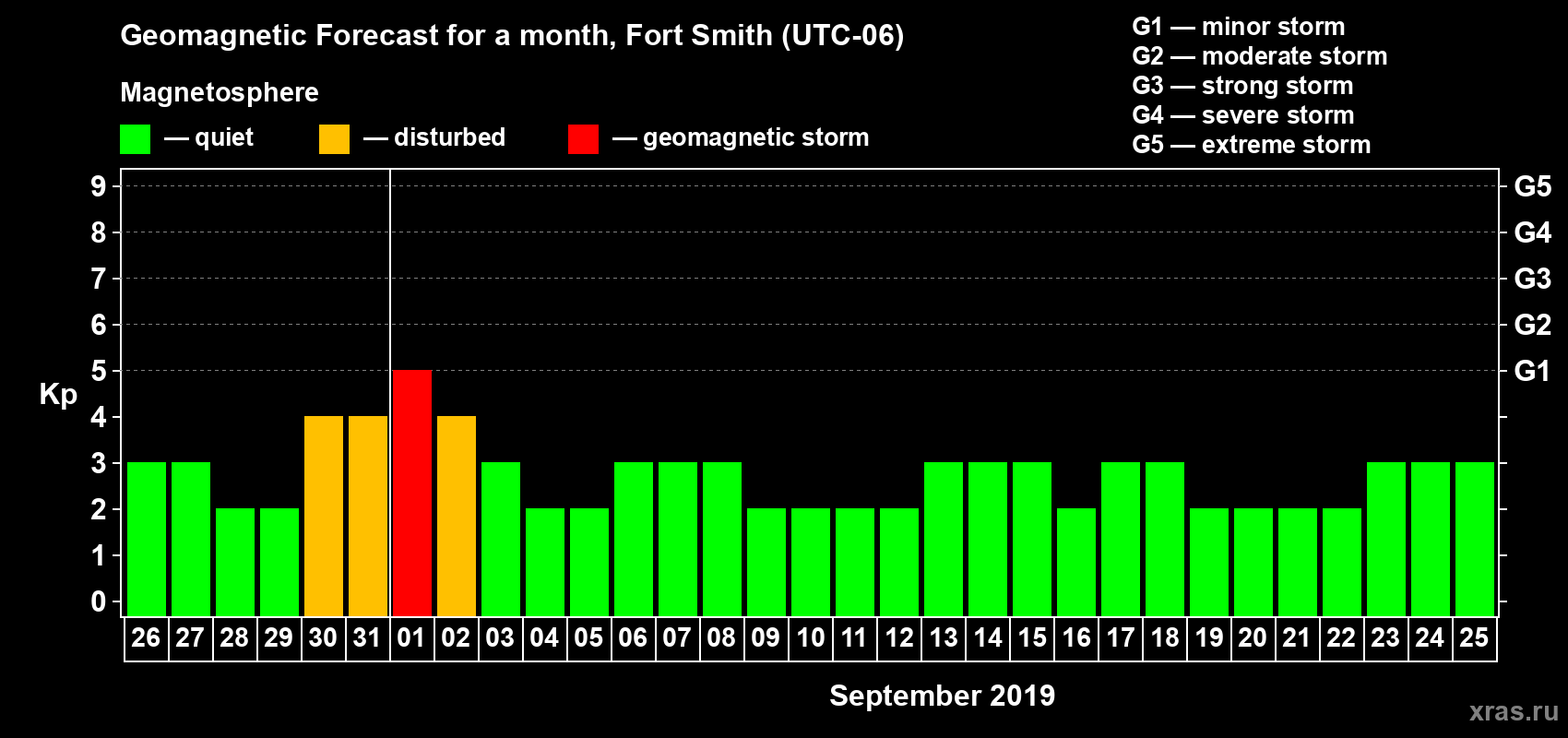Image resolution: width=1568 pixels, height=738 pixels.
Task: Click the 'G3 — strong storm' legend text
Action: pyautogui.click(x=1243, y=86)
